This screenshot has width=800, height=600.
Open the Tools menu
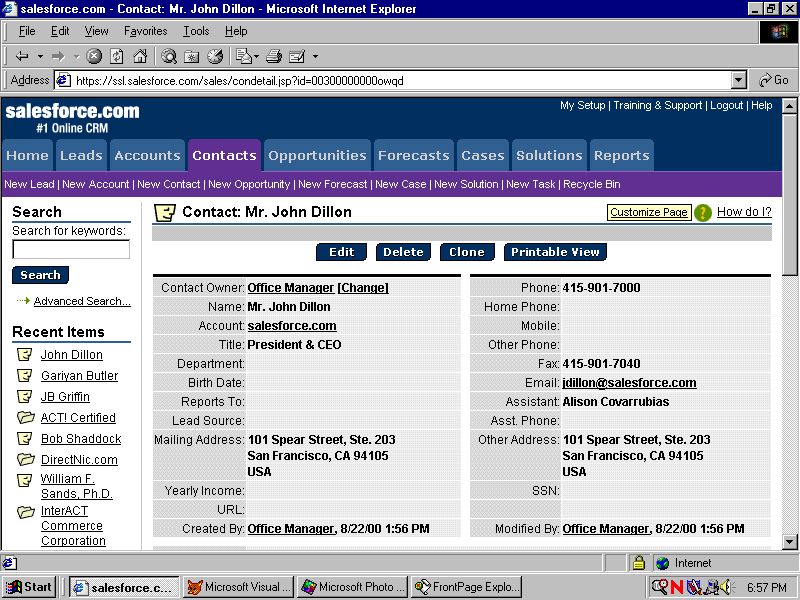pyautogui.click(x=196, y=31)
